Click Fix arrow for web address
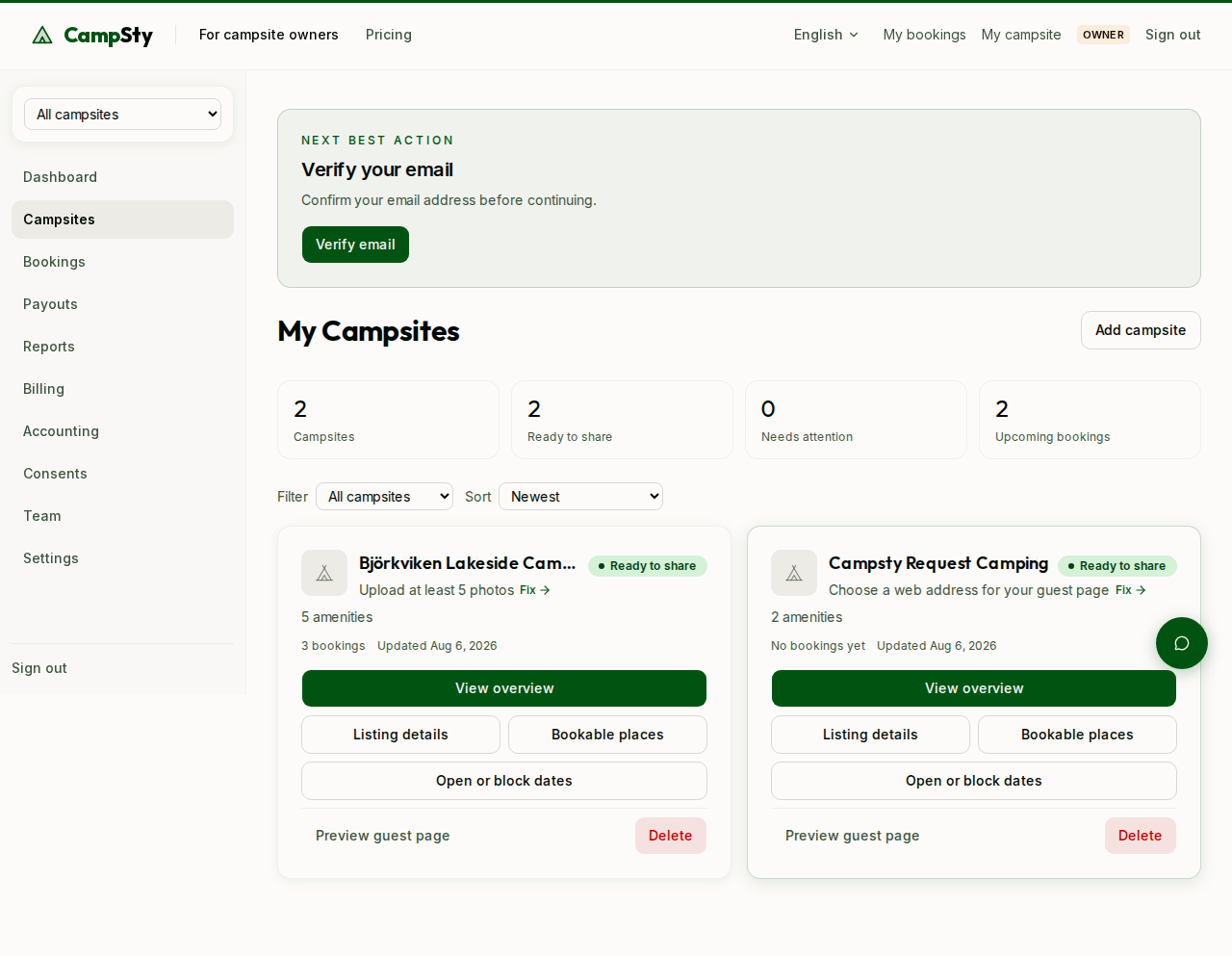The image size is (1232, 956). coord(1131,590)
